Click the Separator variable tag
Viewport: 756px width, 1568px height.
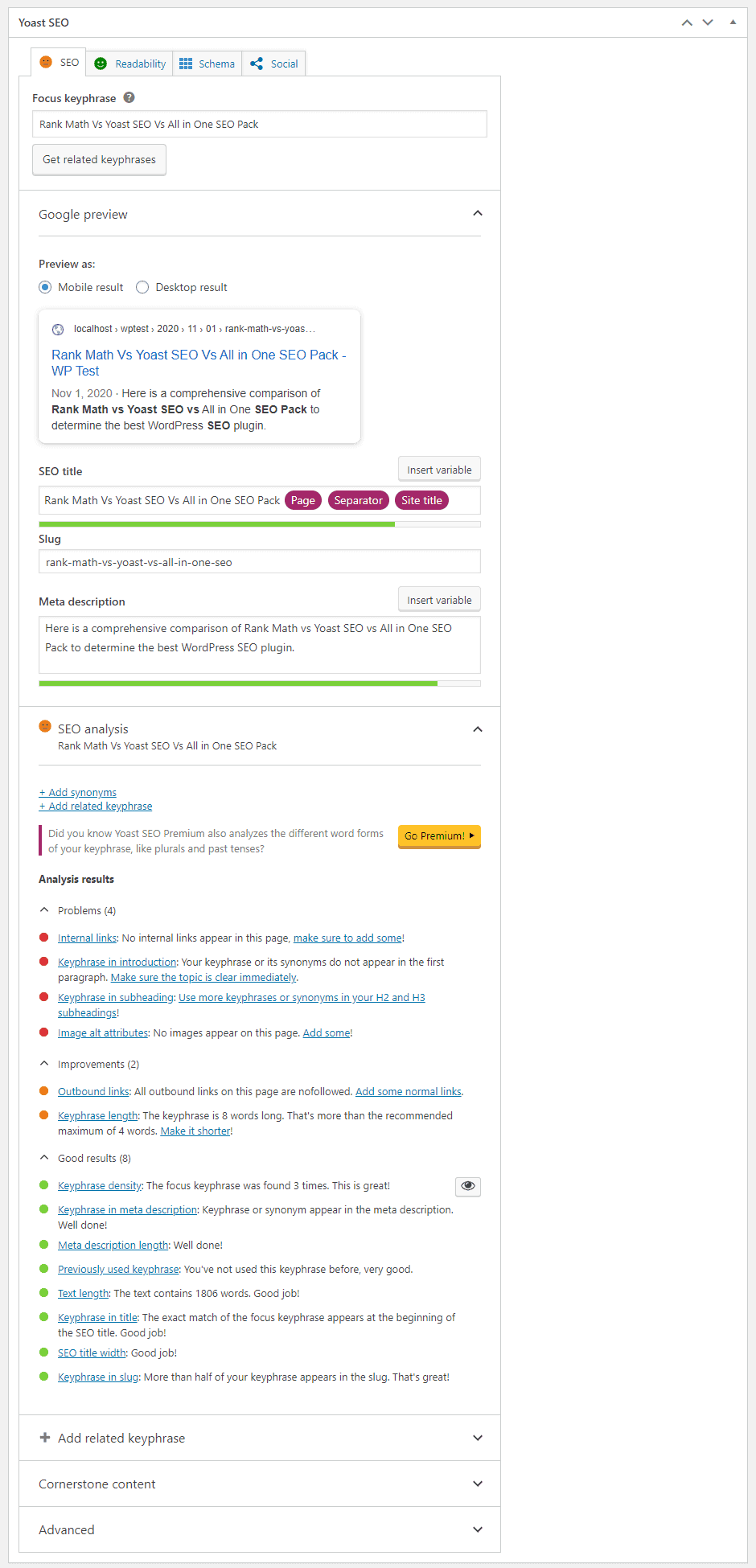click(359, 500)
